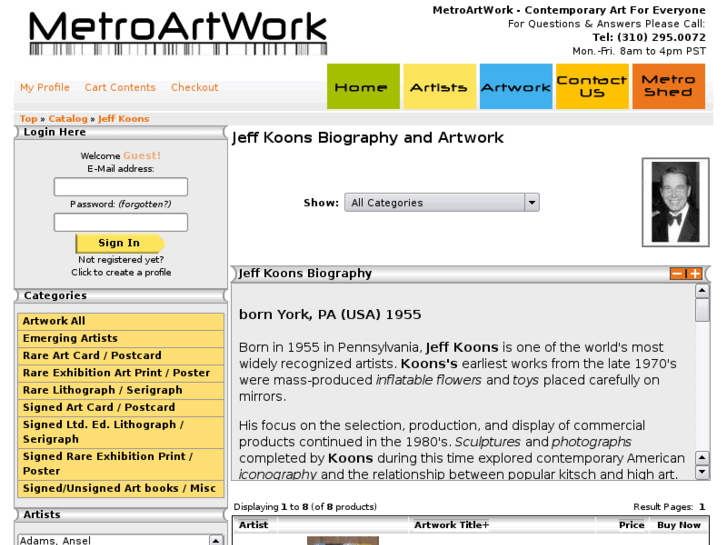Sort by Artwork Title+ column
The width and height of the screenshot is (727, 545).
point(451,525)
